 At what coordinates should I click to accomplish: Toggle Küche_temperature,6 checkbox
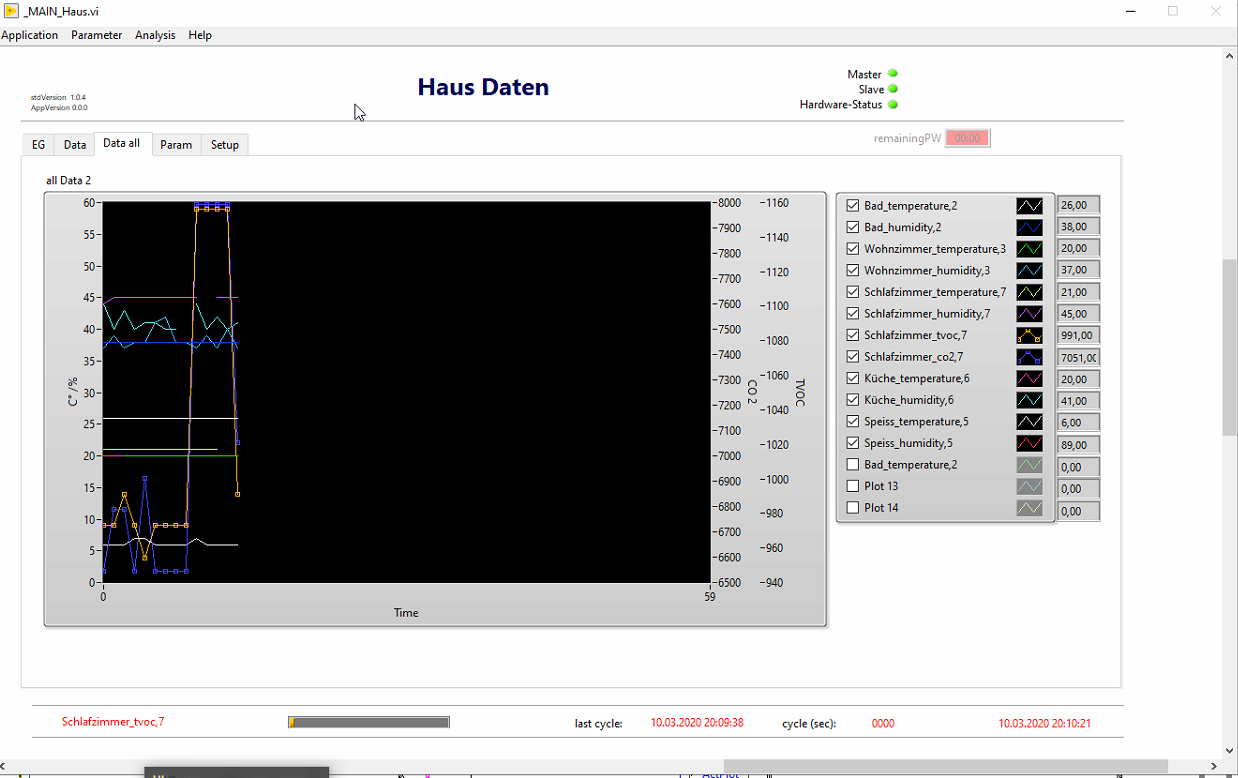pyautogui.click(x=853, y=378)
